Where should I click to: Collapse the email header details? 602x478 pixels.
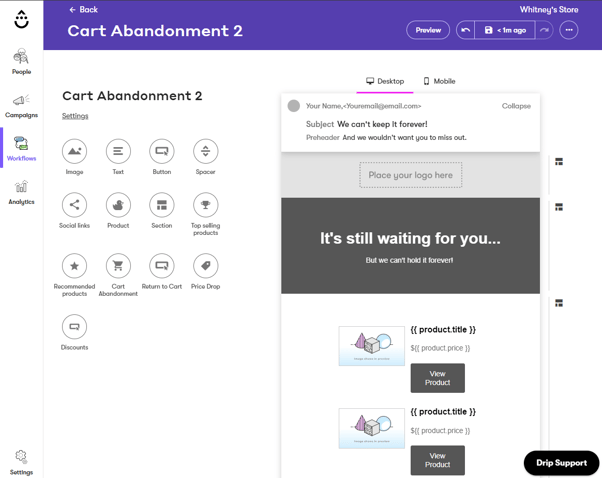click(x=516, y=106)
